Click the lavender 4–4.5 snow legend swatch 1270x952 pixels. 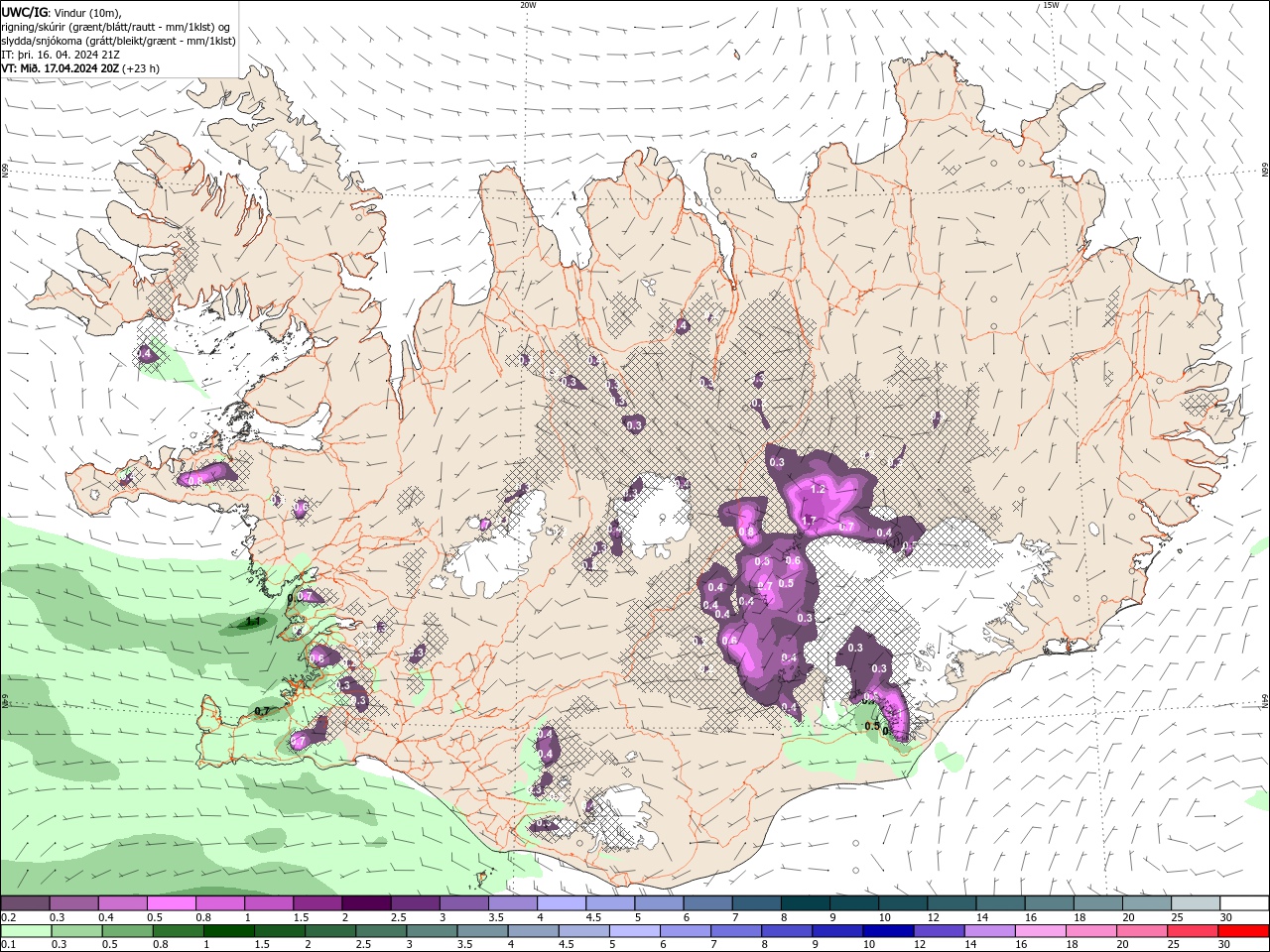(561, 903)
